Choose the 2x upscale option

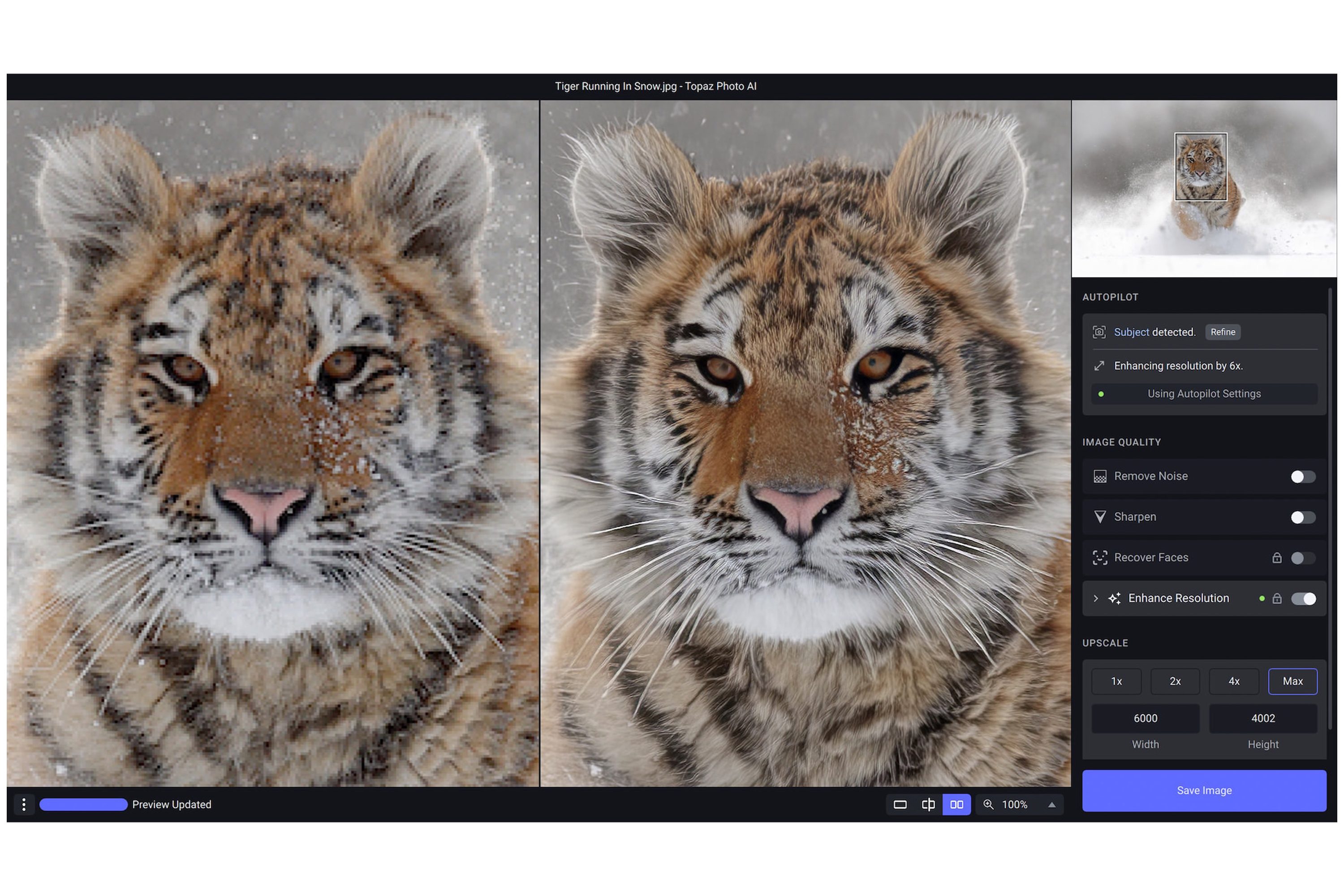point(1175,681)
